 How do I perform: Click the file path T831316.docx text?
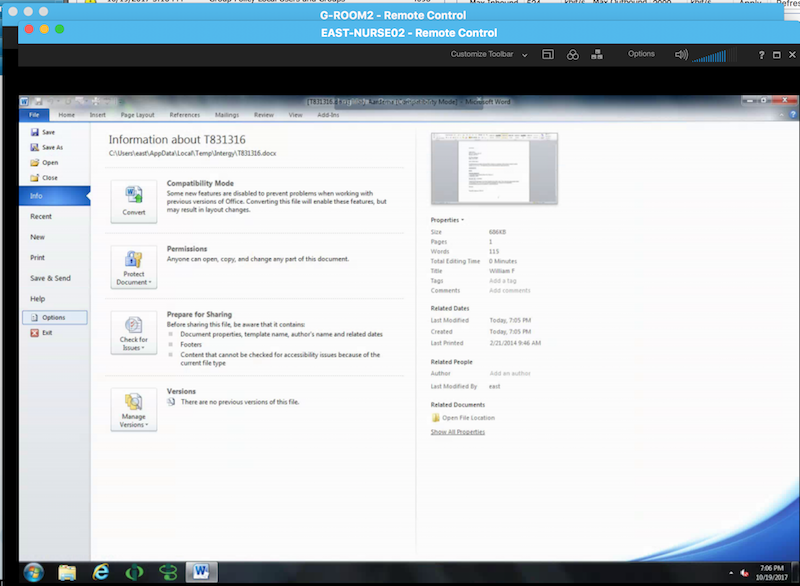192,153
